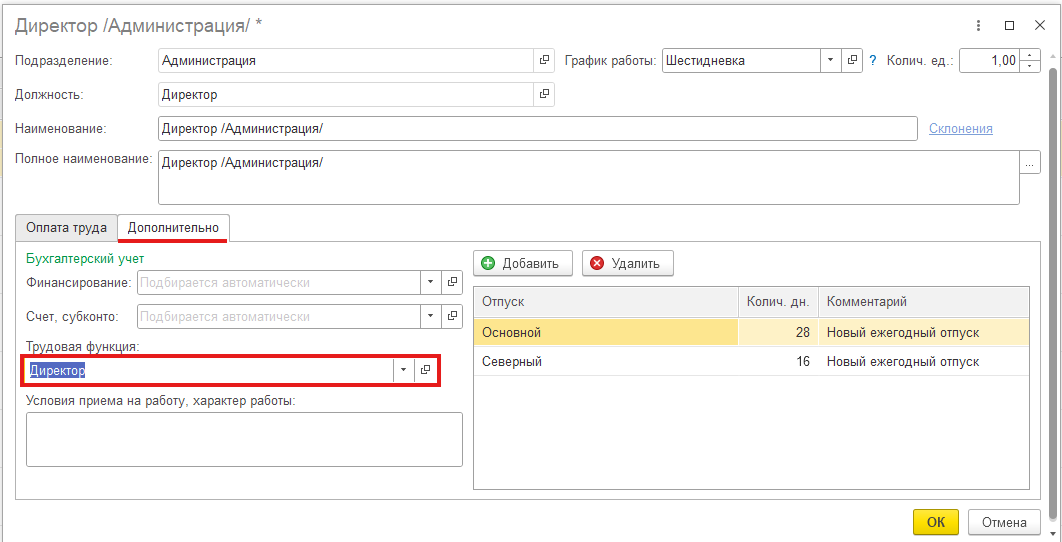Open the Склонения link
The height and width of the screenshot is (542, 1062).
pos(960,129)
